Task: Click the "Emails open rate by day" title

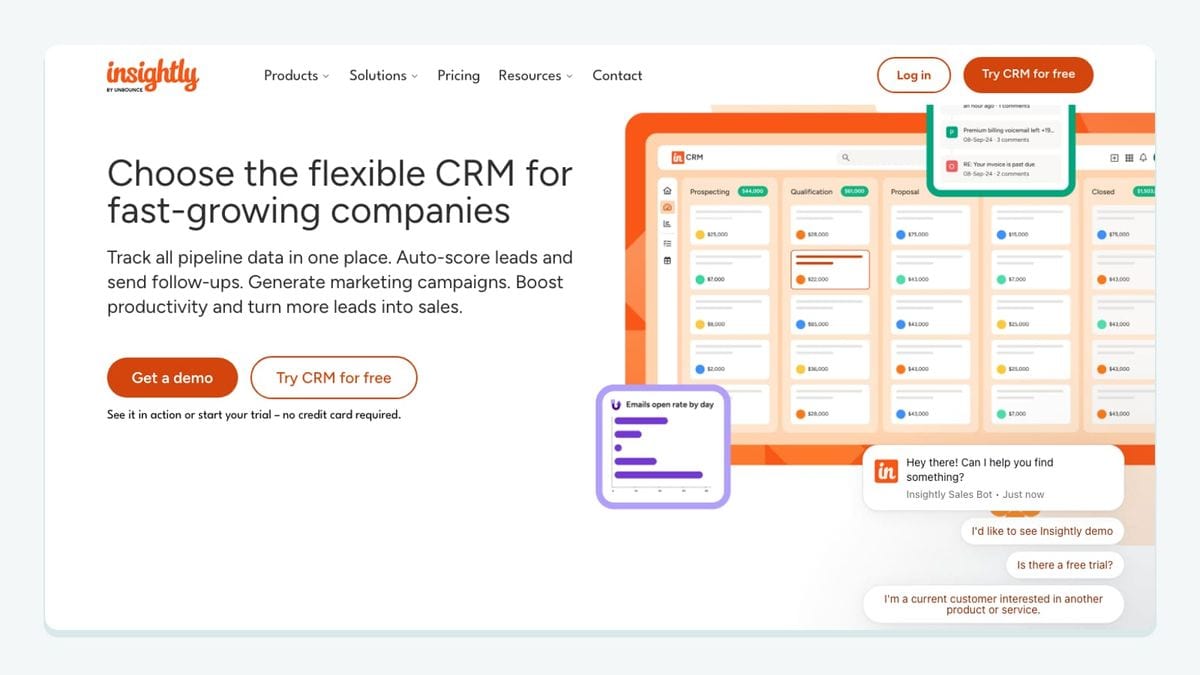Action: (x=669, y=405)
